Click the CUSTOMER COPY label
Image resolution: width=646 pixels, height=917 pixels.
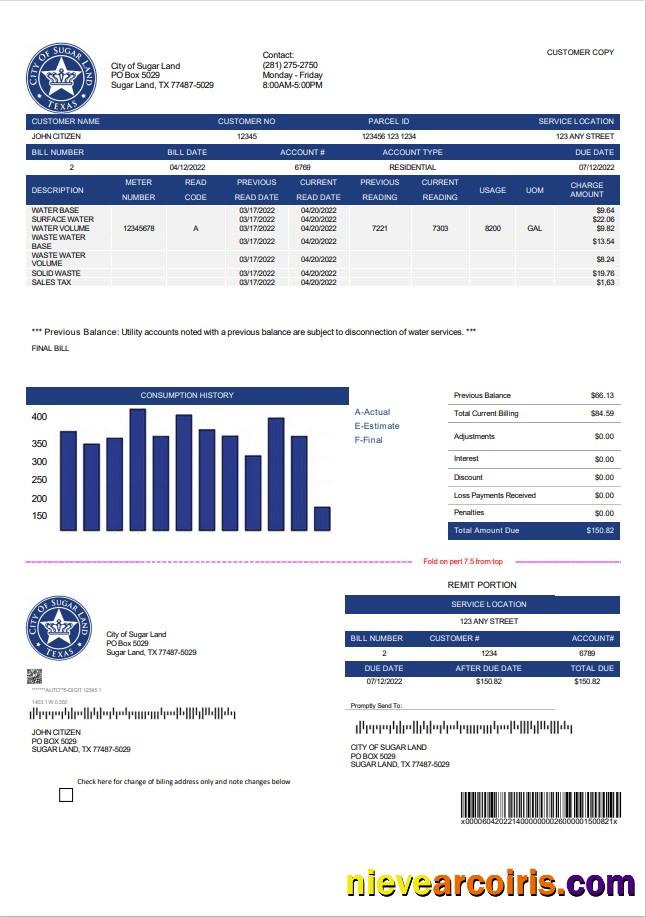click(x=580, y=52)
